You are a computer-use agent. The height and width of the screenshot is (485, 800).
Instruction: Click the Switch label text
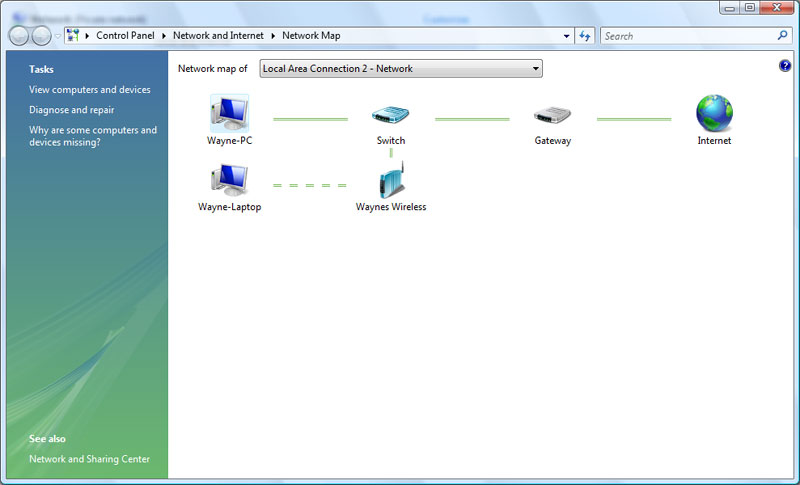tap(391, 140)
